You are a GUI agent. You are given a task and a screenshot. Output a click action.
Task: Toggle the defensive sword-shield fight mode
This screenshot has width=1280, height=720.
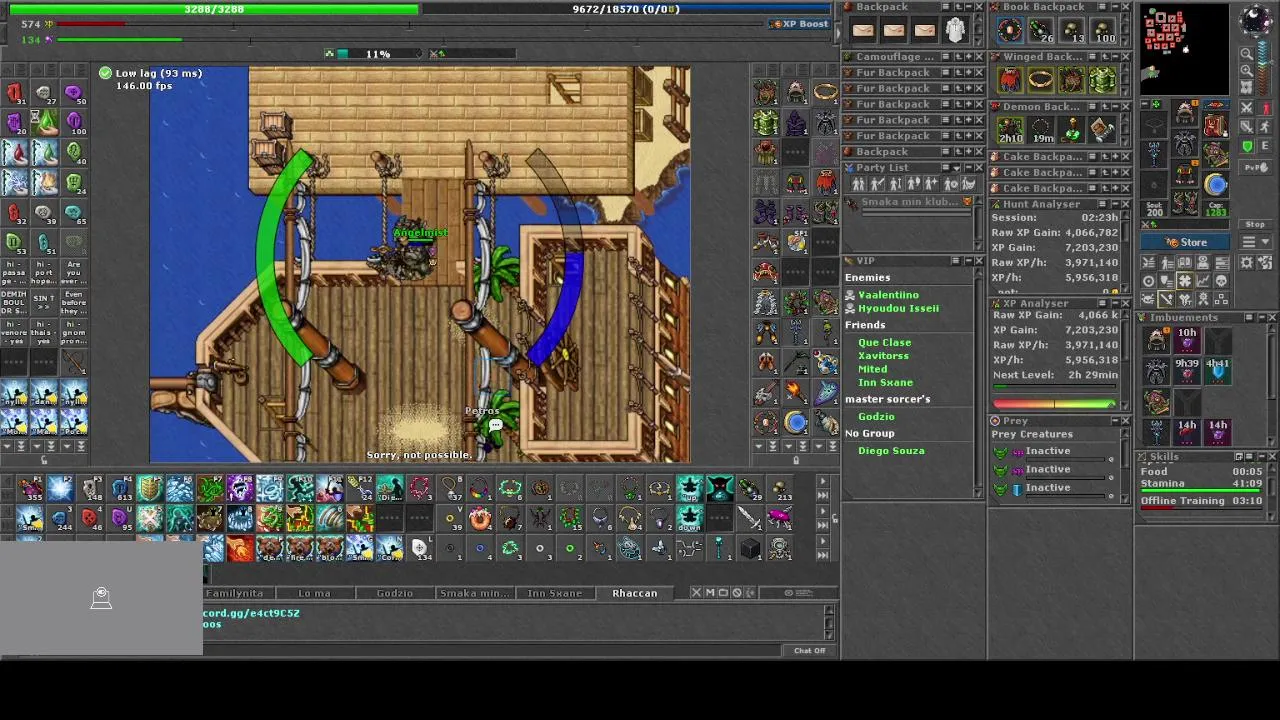click(x=1246, y=127)
